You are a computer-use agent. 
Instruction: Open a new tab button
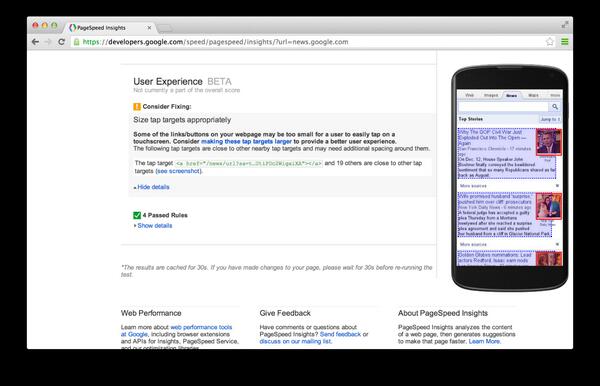point(165,28)
